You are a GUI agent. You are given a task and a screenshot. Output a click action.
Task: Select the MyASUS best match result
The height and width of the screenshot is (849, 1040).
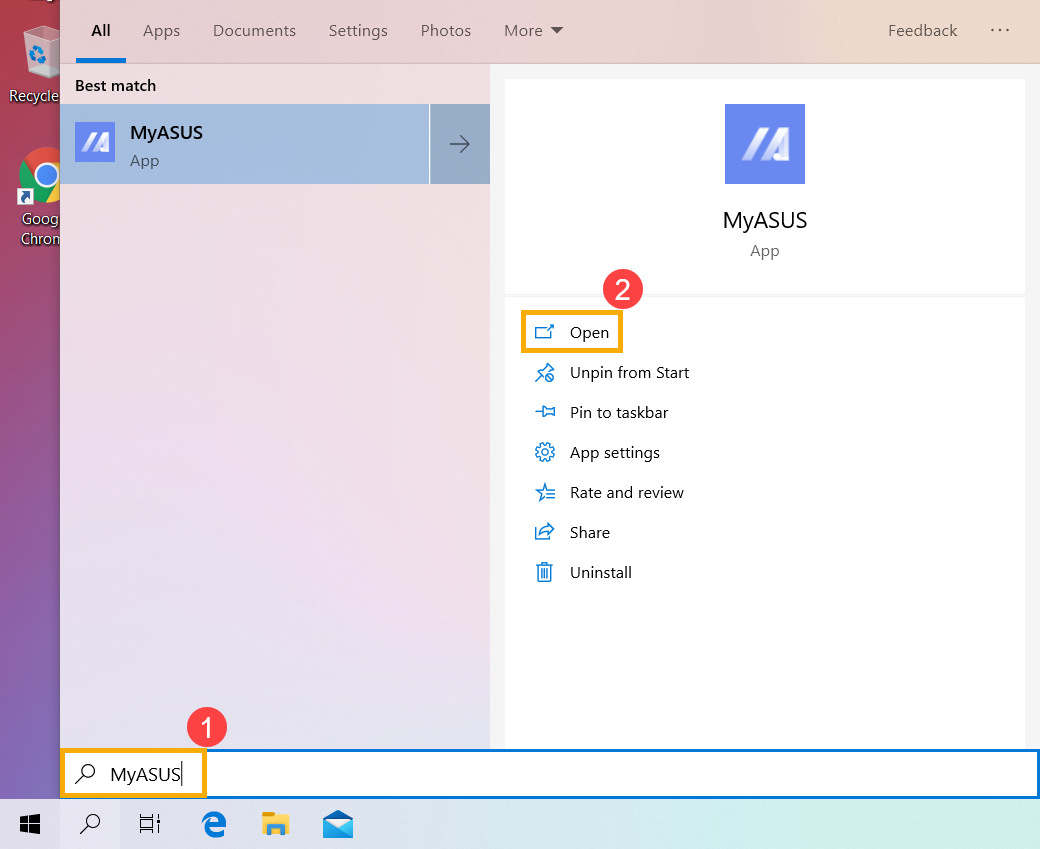[245, 144]
